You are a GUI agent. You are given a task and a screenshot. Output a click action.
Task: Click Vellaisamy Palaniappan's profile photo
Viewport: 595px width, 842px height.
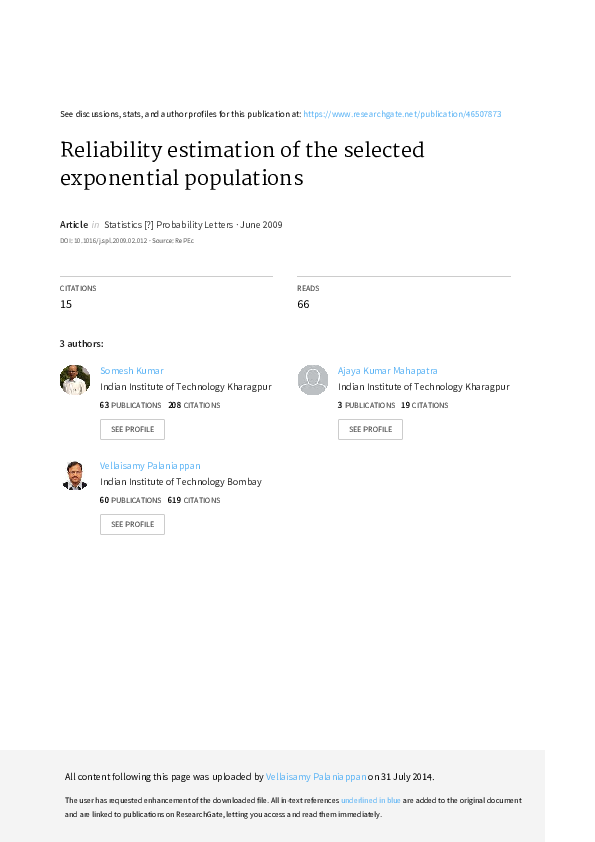(75, 475)
